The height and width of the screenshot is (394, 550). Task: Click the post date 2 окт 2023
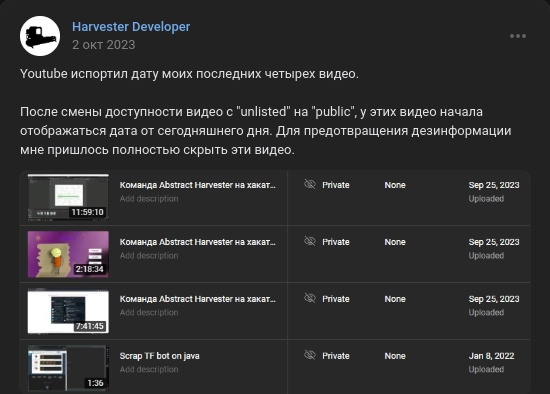point(103,45)
